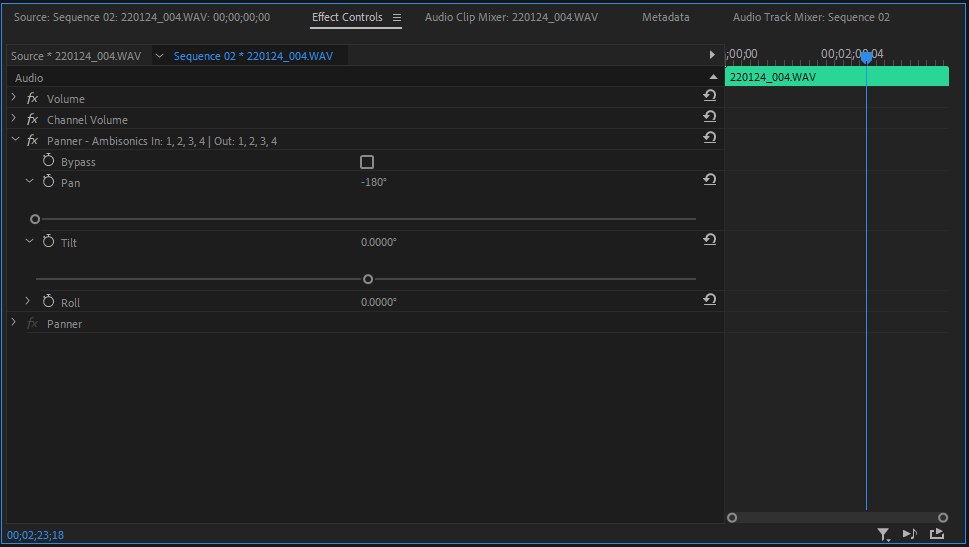Screen dimensions: 969x547
Task: Expand the Channel Volume effect
Action: 14,119
